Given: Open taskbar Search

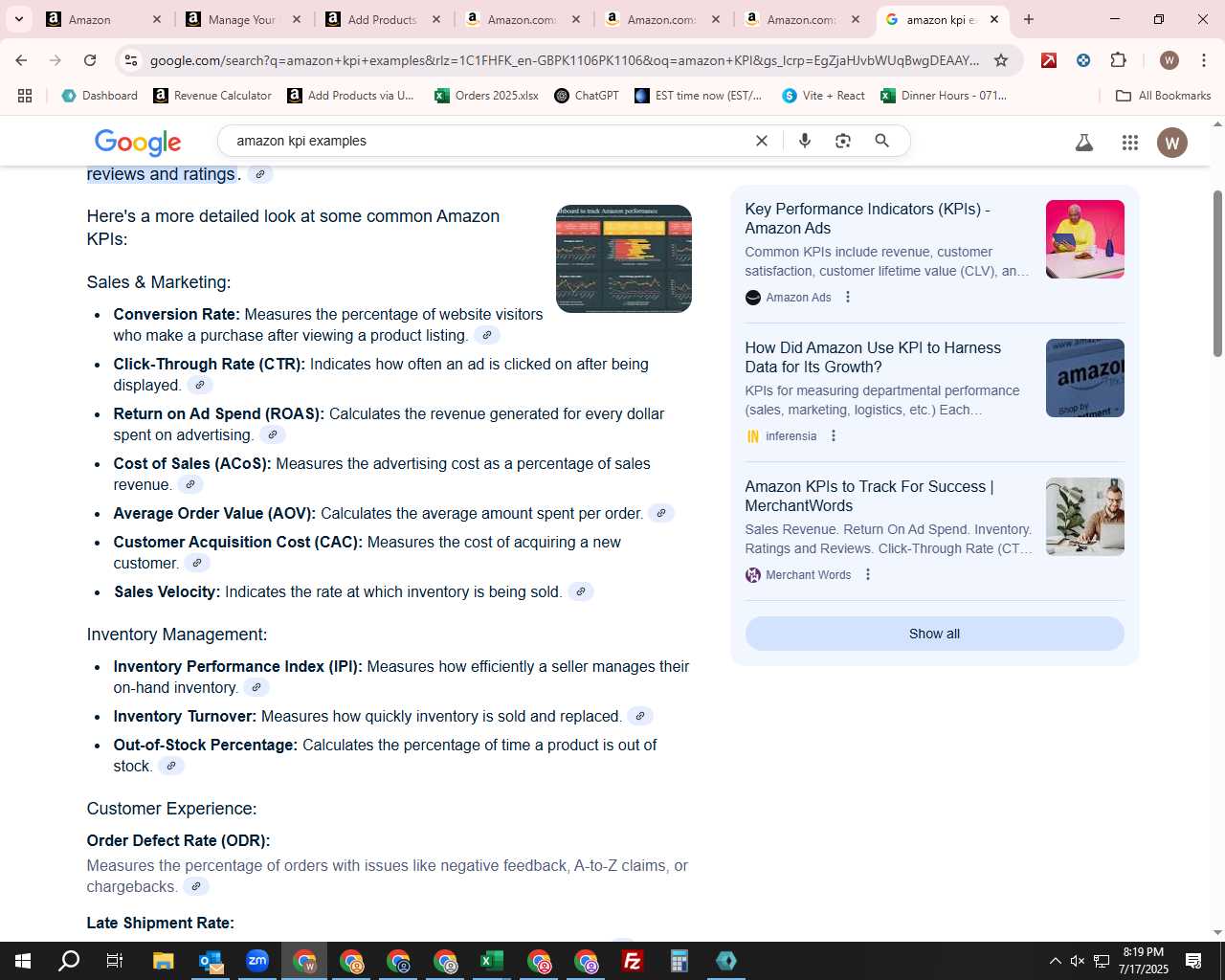Looking at the screenshot, I should pos(69,961).
